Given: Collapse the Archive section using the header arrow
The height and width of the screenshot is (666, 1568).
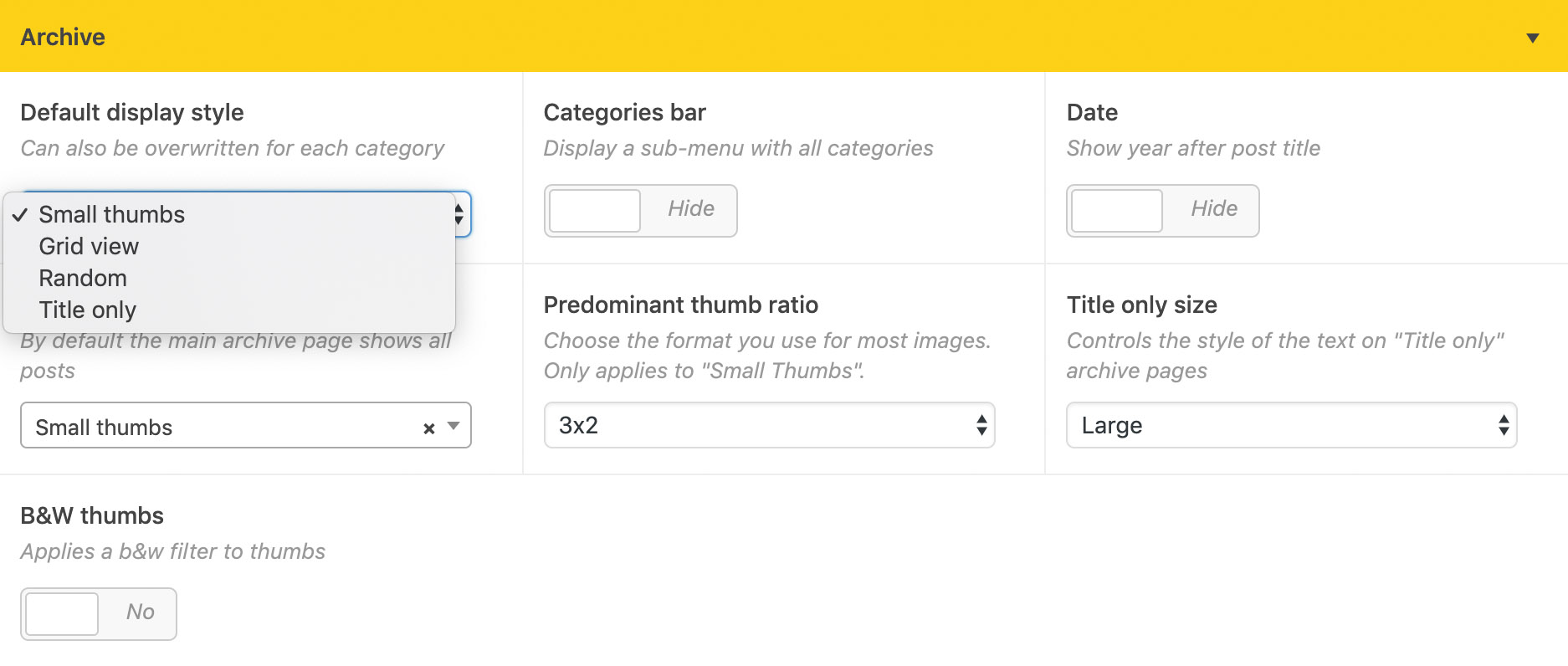Looking at the screenshot, I should [1532, 38].
